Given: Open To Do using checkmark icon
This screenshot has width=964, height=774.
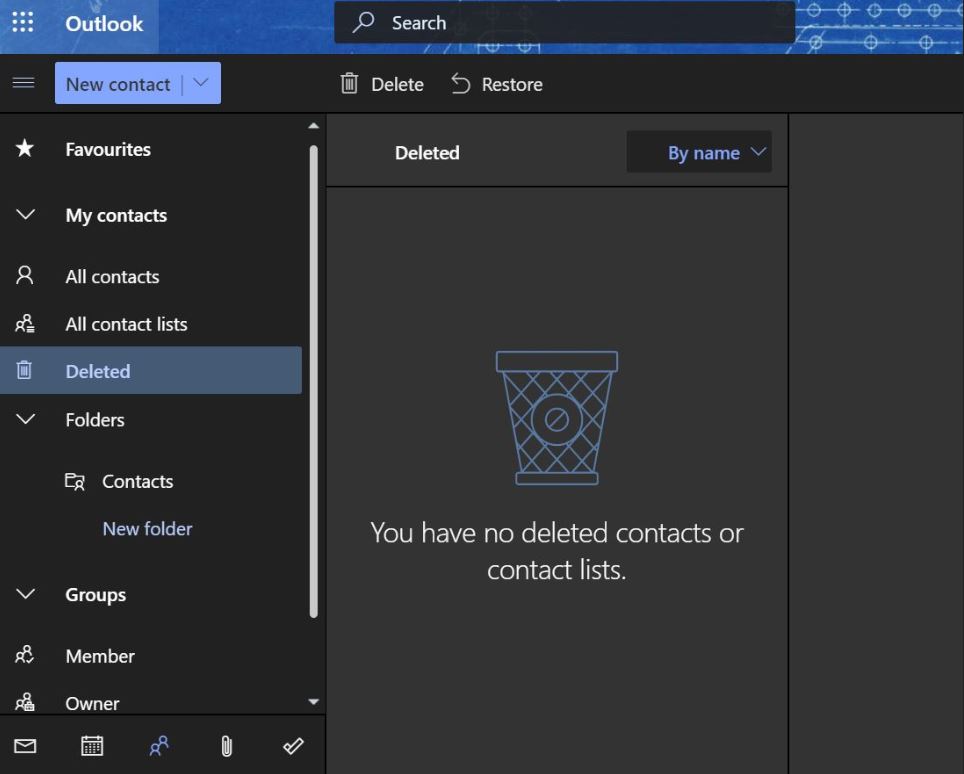Looking at the screenshot, I should (x=293, y=746).
